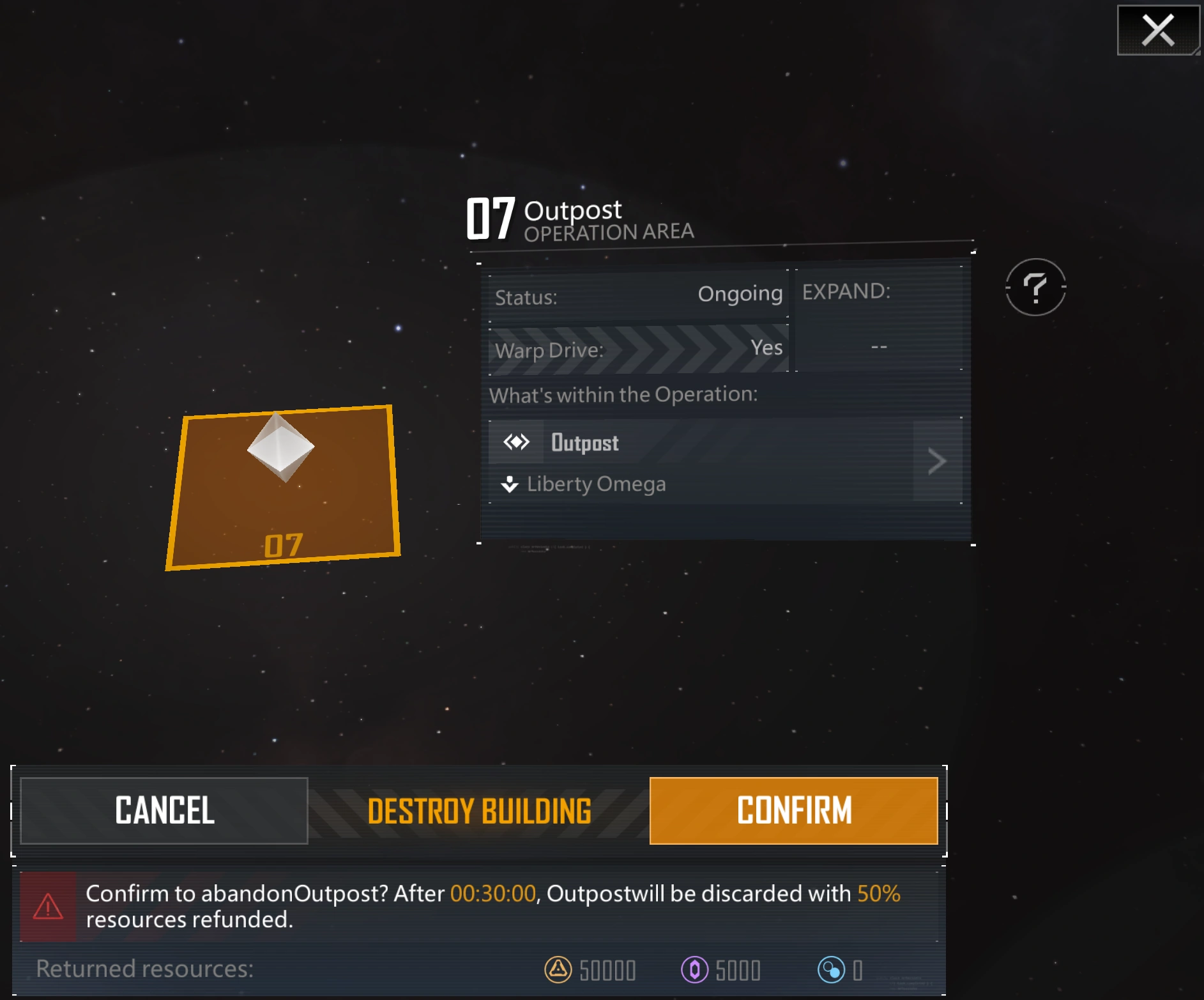Click the Liberty Omega download arrow icon
The width and height of the screenshot is (1204, 1000).
point(510,484)
